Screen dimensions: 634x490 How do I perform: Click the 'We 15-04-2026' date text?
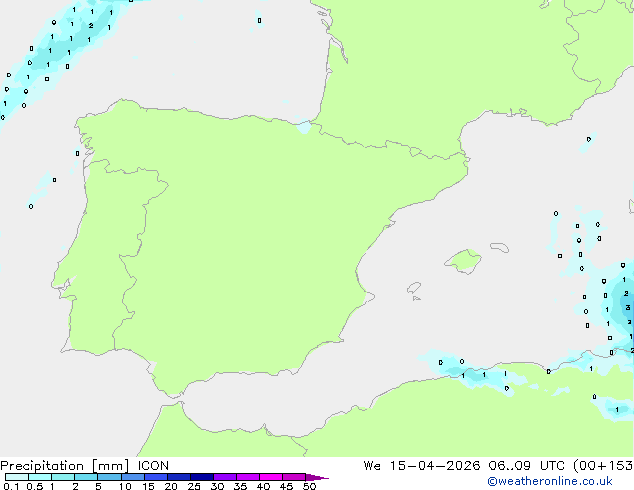[x=422, y=466]
